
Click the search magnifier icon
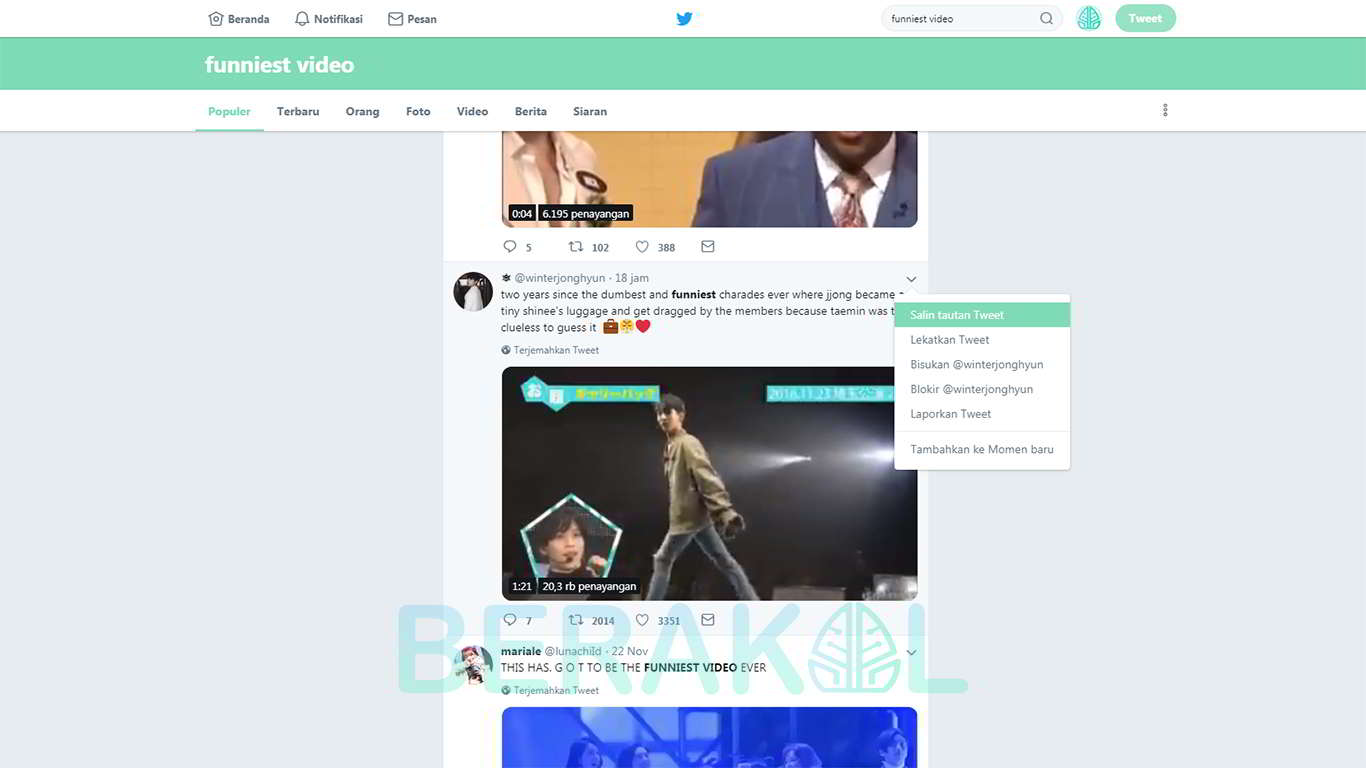pyautogui.click(x=1046, y=18)
